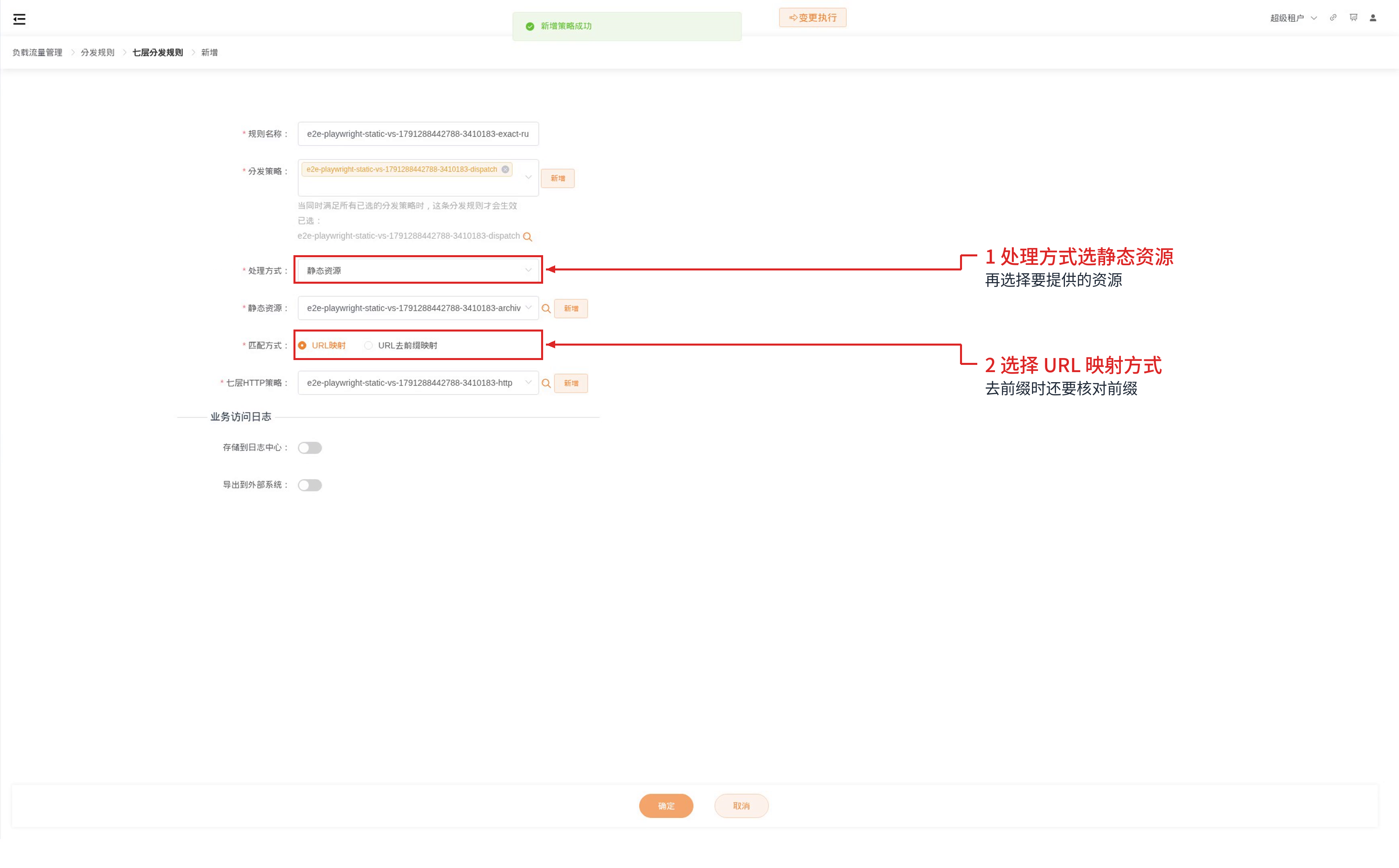Select the URL映射 radio option
The height and width of the screenshot is (868, 1399).
[322, 346]
